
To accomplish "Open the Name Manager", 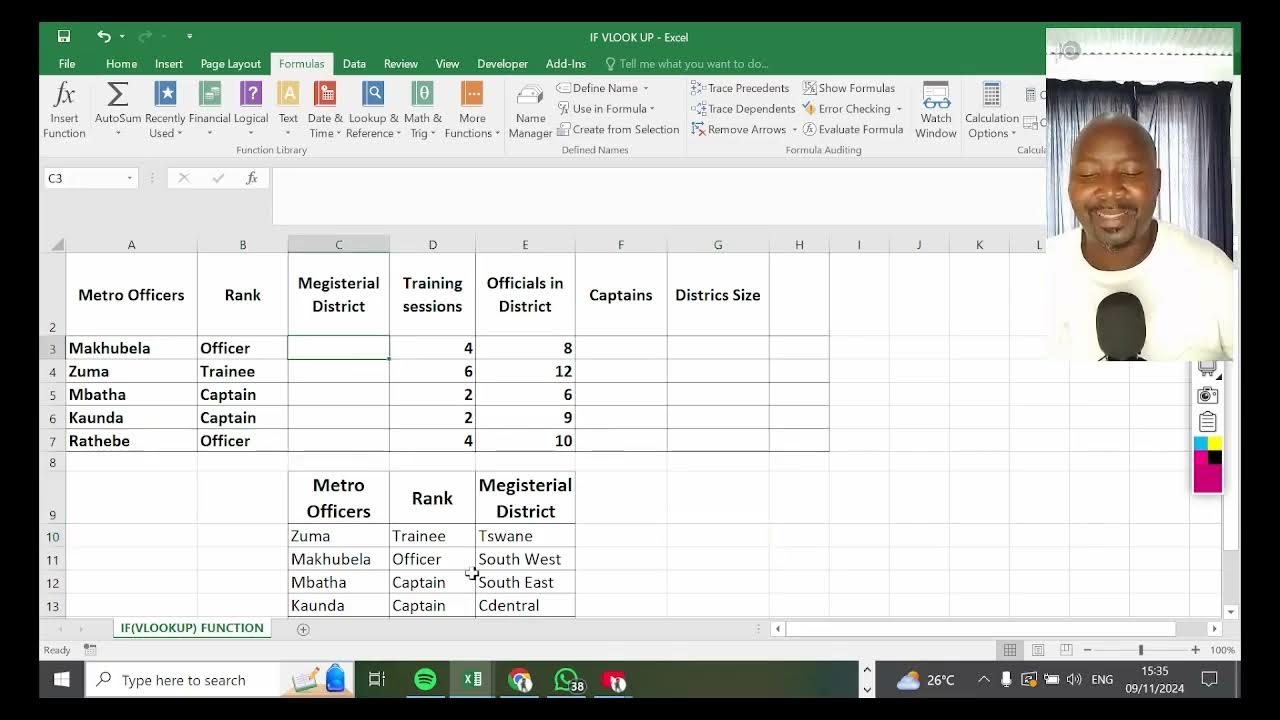I will tap(530, 110).
